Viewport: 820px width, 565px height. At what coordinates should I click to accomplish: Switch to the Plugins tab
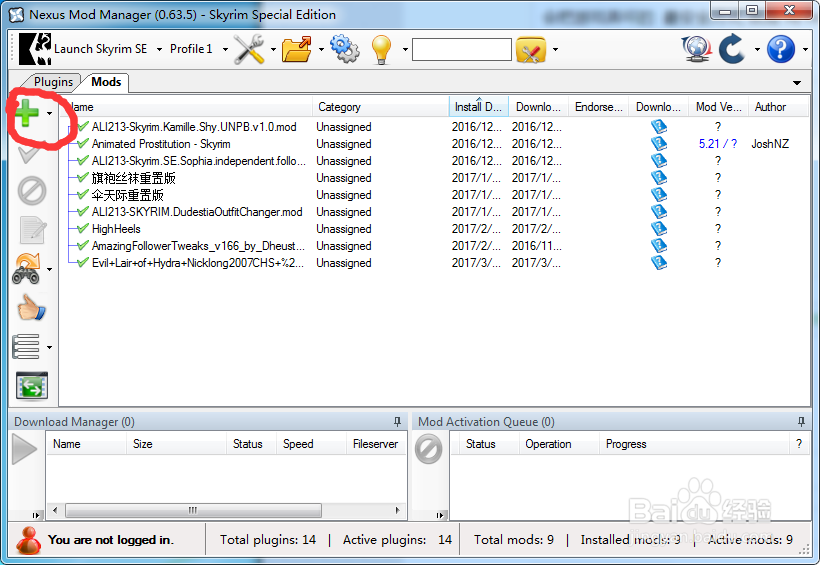point(53,82)
